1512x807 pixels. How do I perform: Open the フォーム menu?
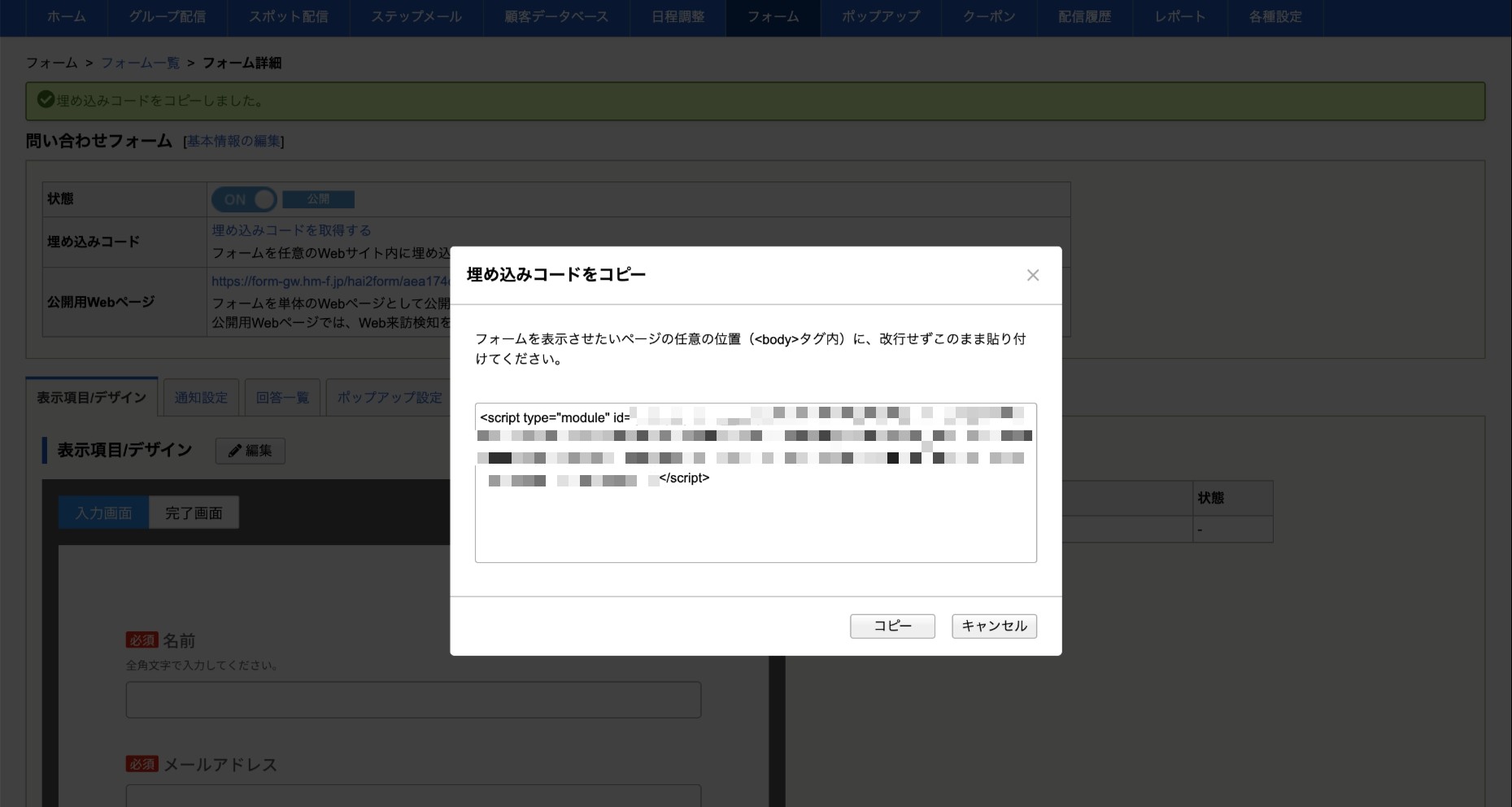click(773, 17)
